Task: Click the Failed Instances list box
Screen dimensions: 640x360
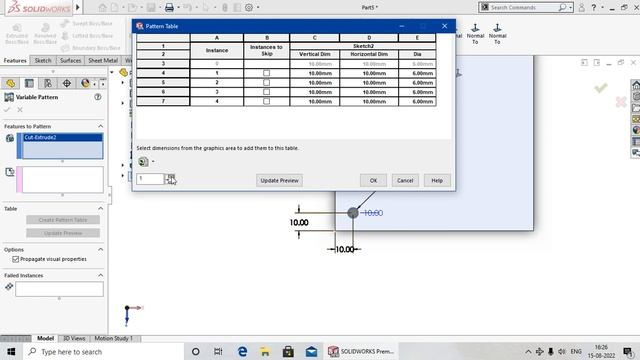Action: click(59, 289)
